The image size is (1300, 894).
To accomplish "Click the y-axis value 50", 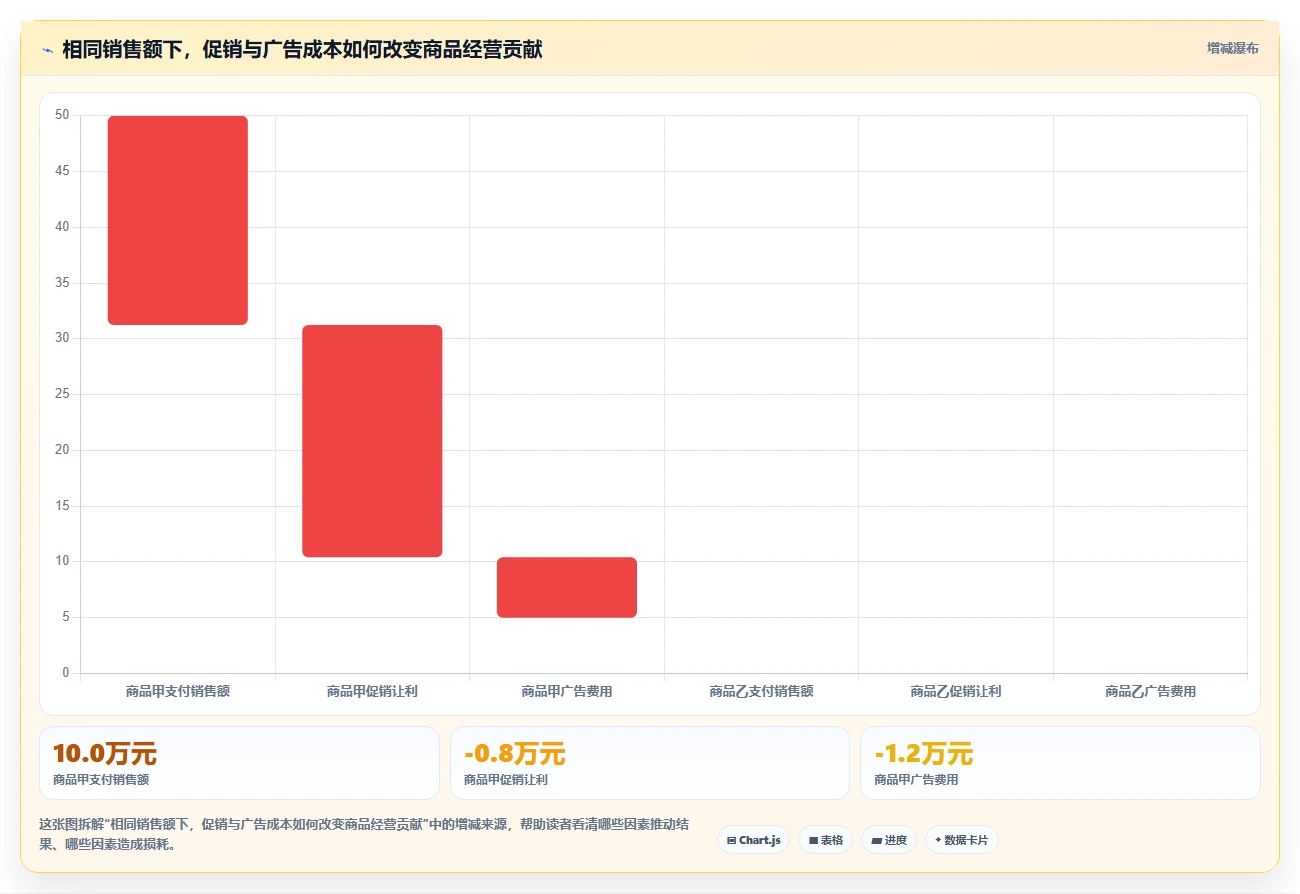I will tap(62, 115).
